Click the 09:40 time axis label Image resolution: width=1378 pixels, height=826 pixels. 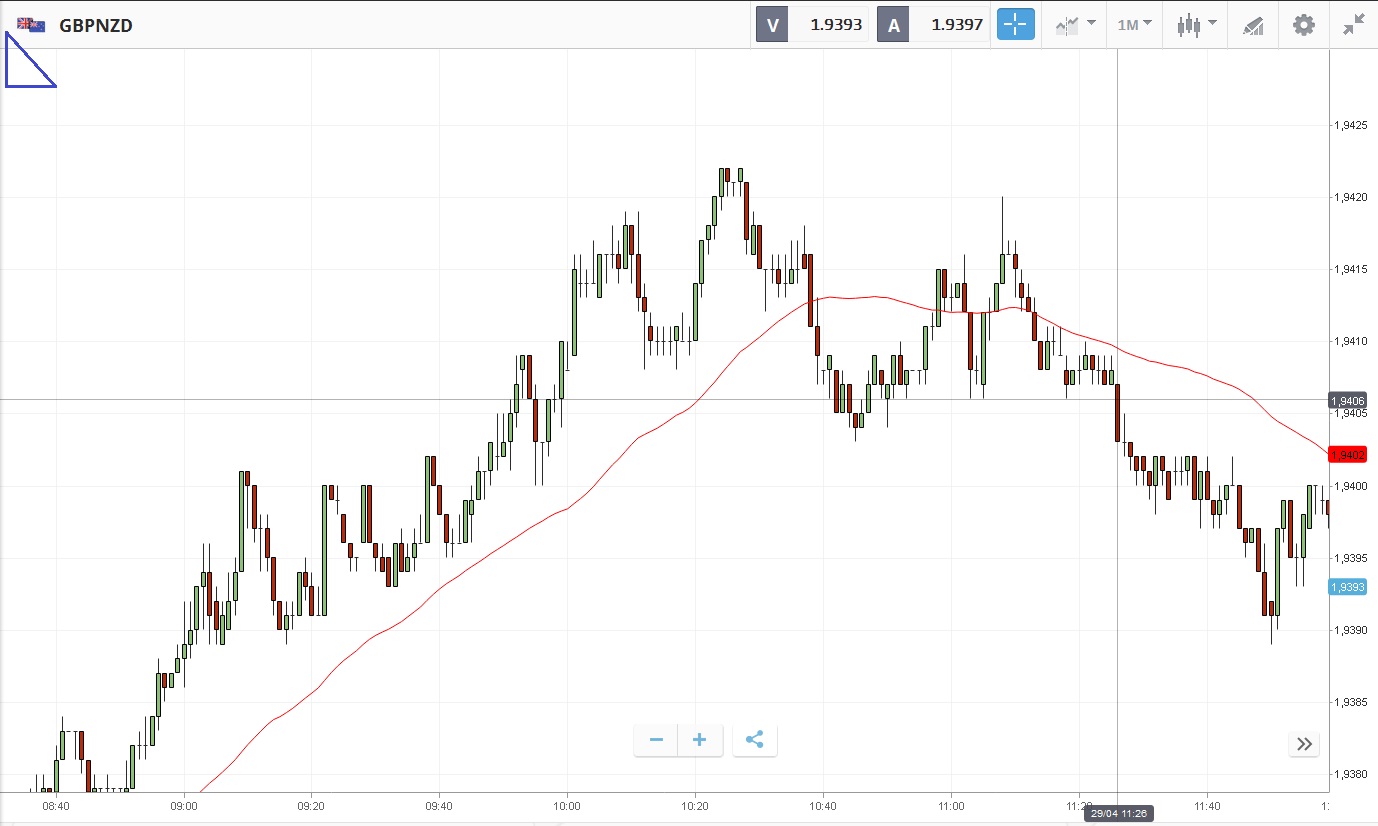[439, 805]
